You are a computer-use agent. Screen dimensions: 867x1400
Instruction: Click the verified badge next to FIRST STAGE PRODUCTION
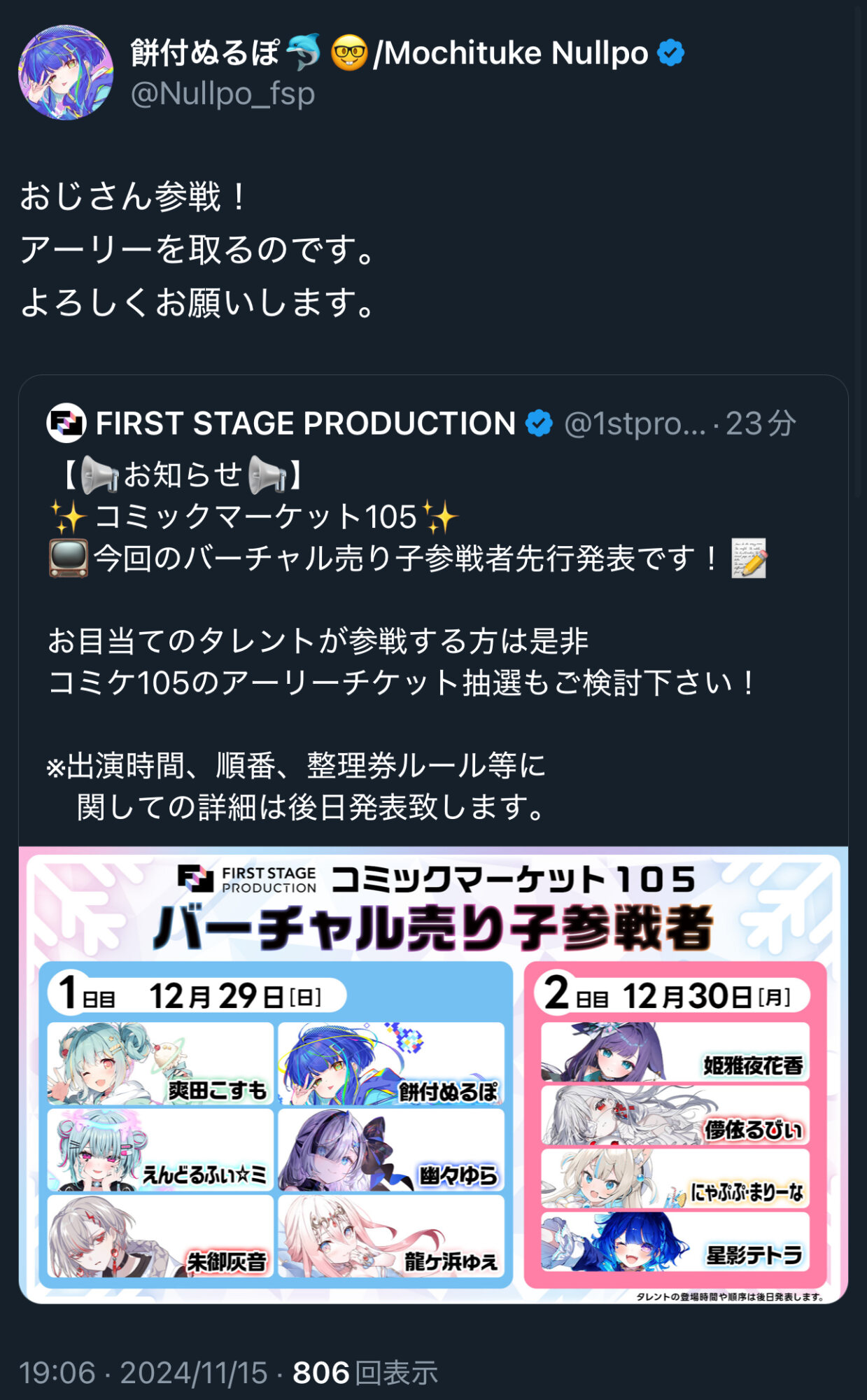pyautogui.click(x=539, y=423)
